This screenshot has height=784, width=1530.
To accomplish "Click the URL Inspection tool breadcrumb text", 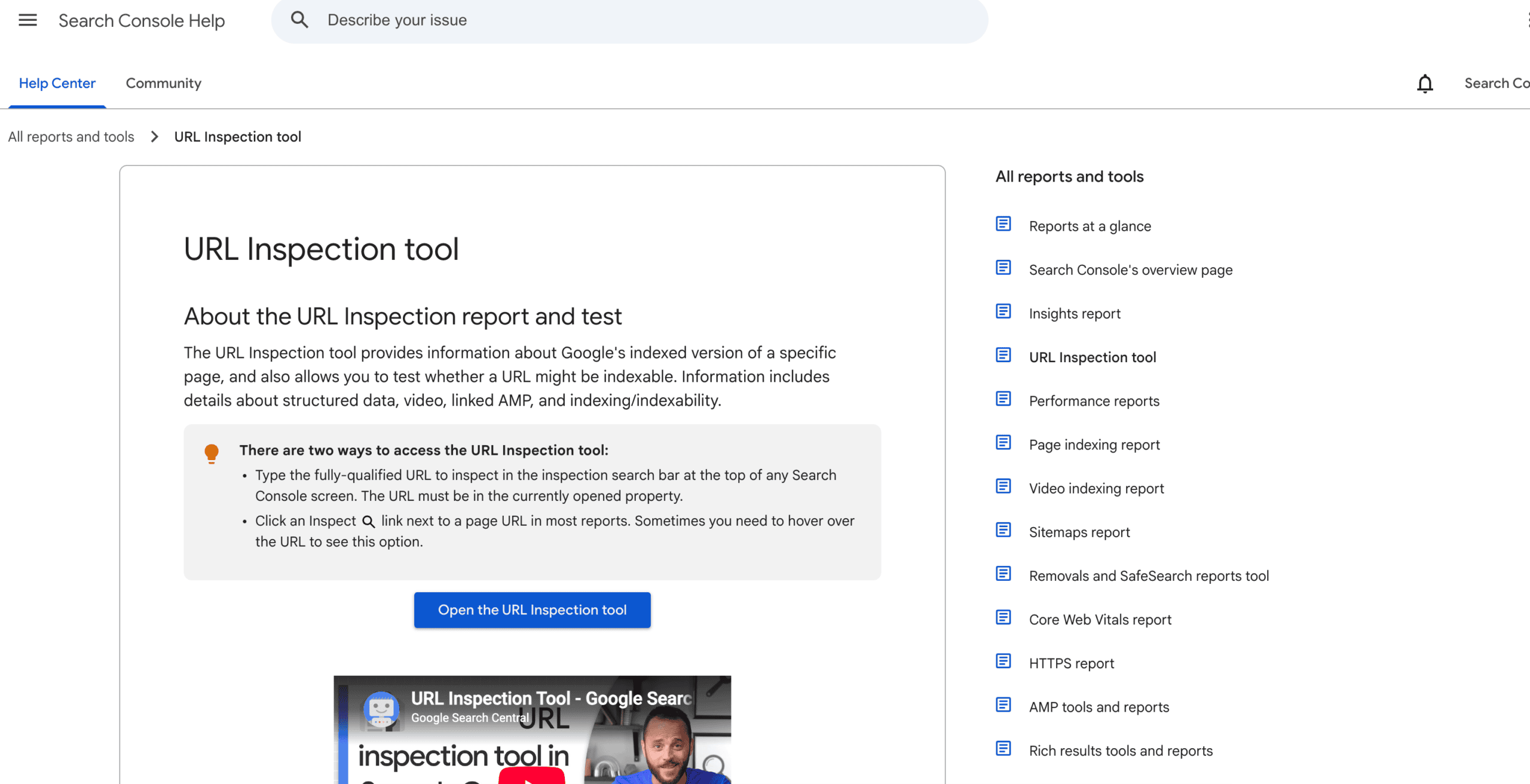I will (238, 137).
